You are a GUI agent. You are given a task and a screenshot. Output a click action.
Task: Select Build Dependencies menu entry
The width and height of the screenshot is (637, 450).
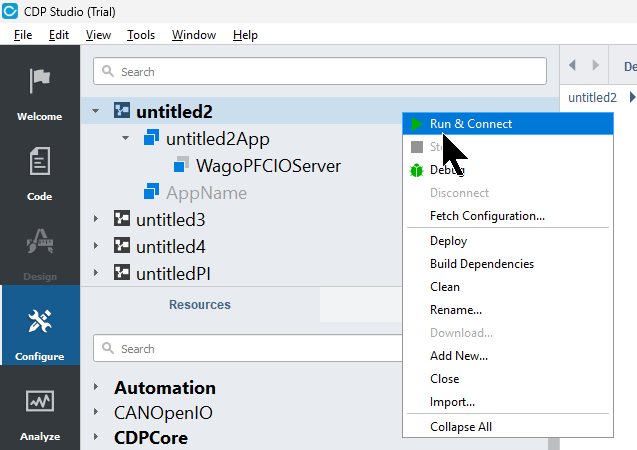click(x=508, y=264)
